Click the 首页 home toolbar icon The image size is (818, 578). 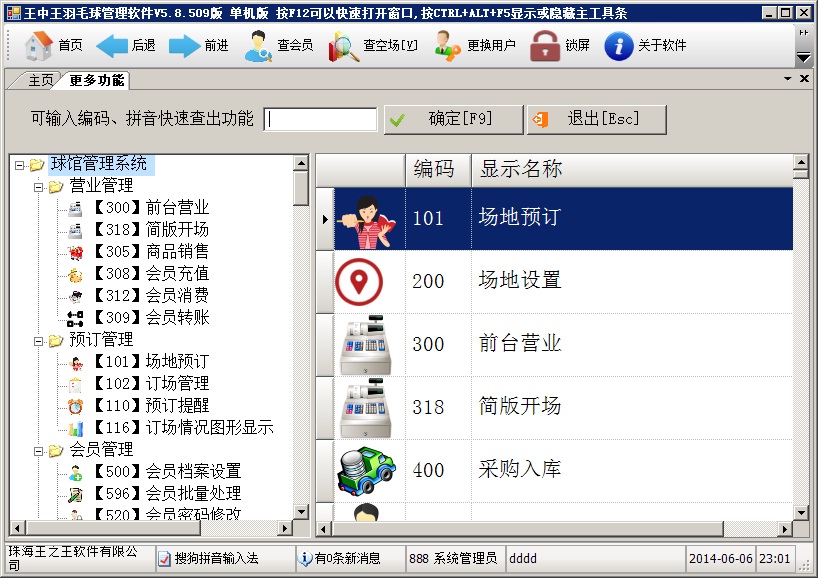[x=39, y=45]
